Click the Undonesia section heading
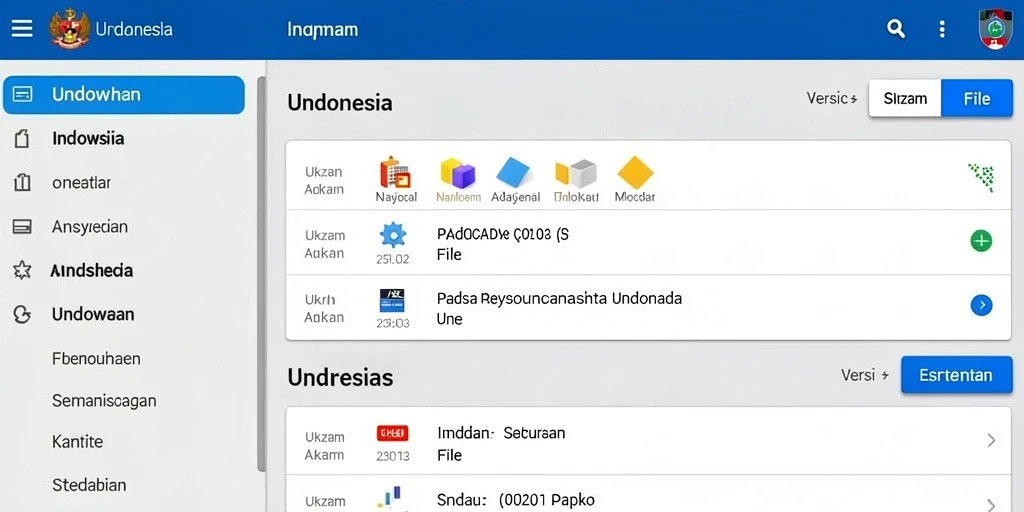Screen dimensions: 1024x512 (340, 103)
